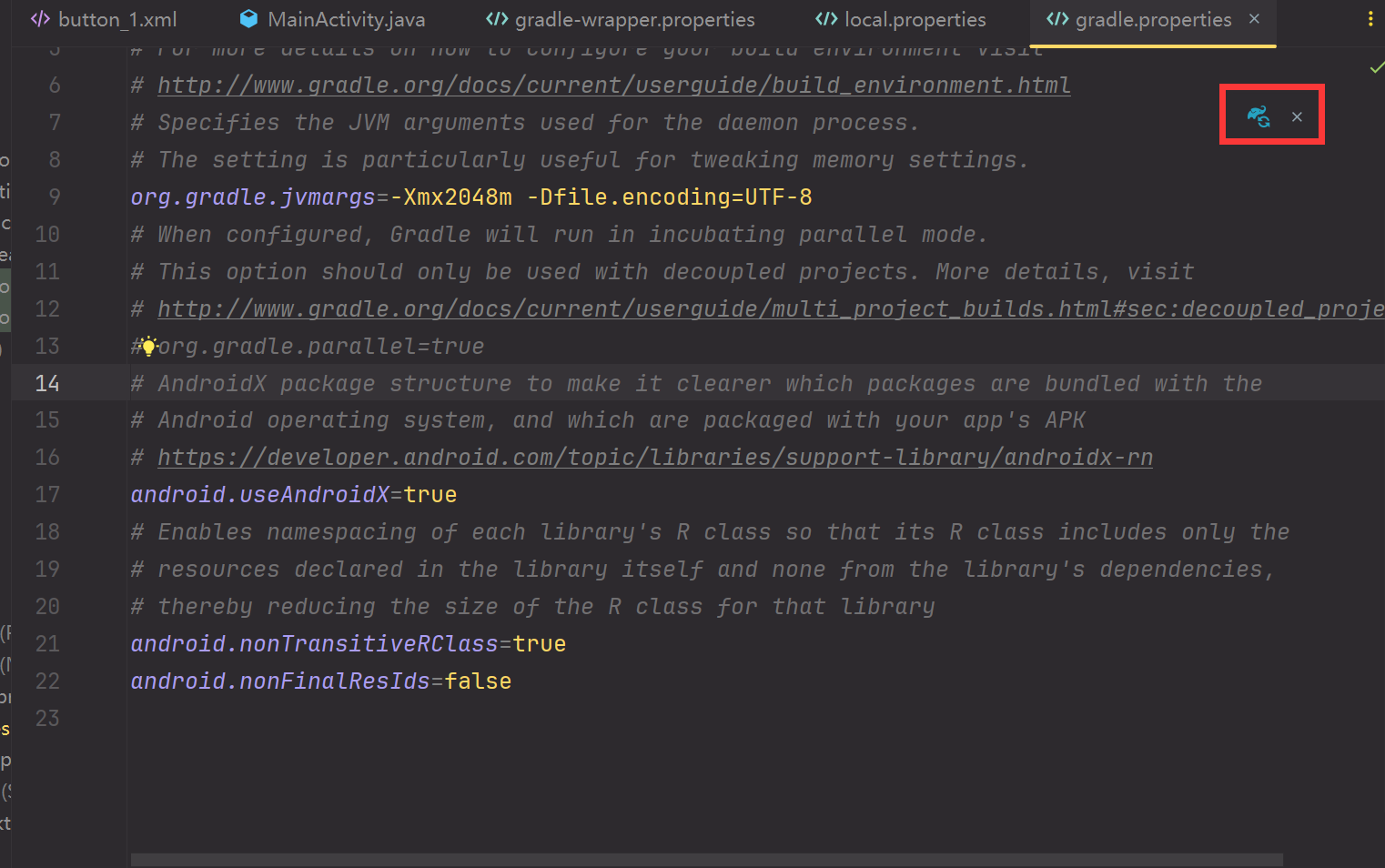Open the build_environment.html documentation link
Viewport: 1385px width, 868px height.
coord(613,86)
